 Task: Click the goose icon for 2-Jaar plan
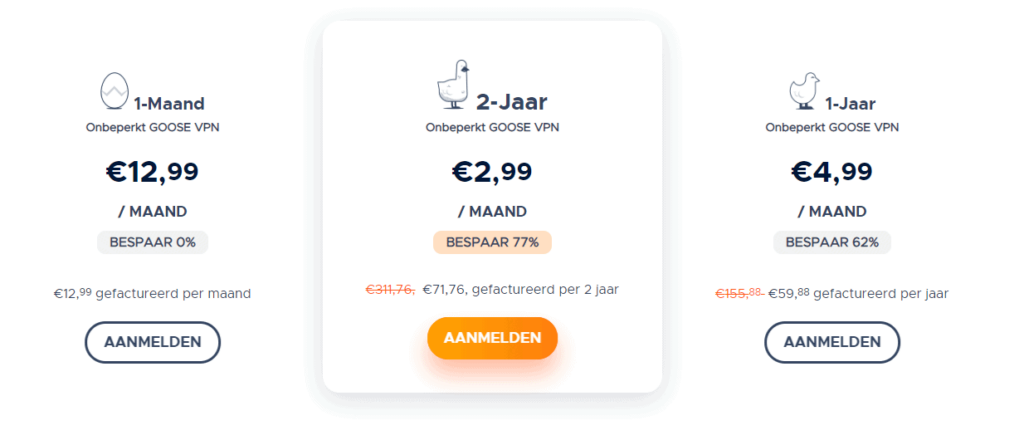pyautogui.click(x=452, y=85)
